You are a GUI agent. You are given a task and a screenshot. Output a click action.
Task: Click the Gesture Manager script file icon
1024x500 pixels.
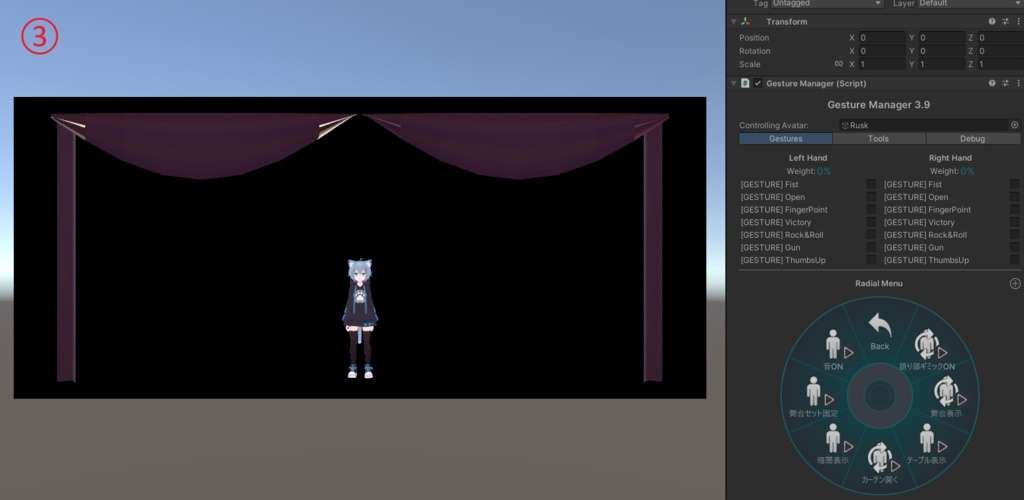pyautogui.click(x=745, y=84)
